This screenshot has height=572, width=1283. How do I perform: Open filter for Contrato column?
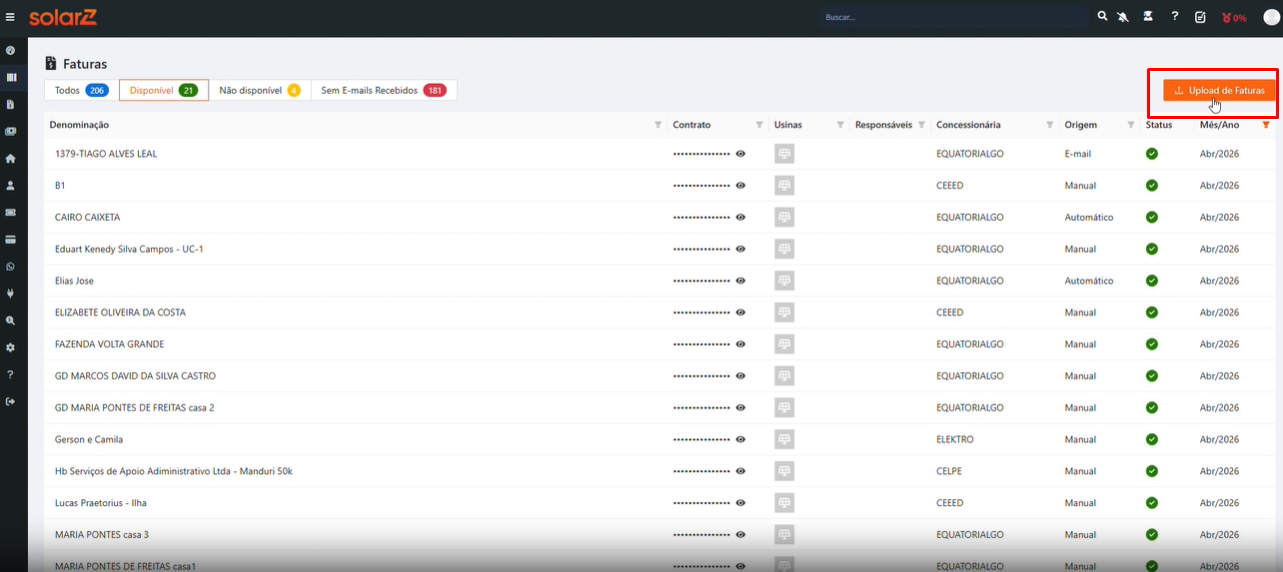tap(759, 125)
